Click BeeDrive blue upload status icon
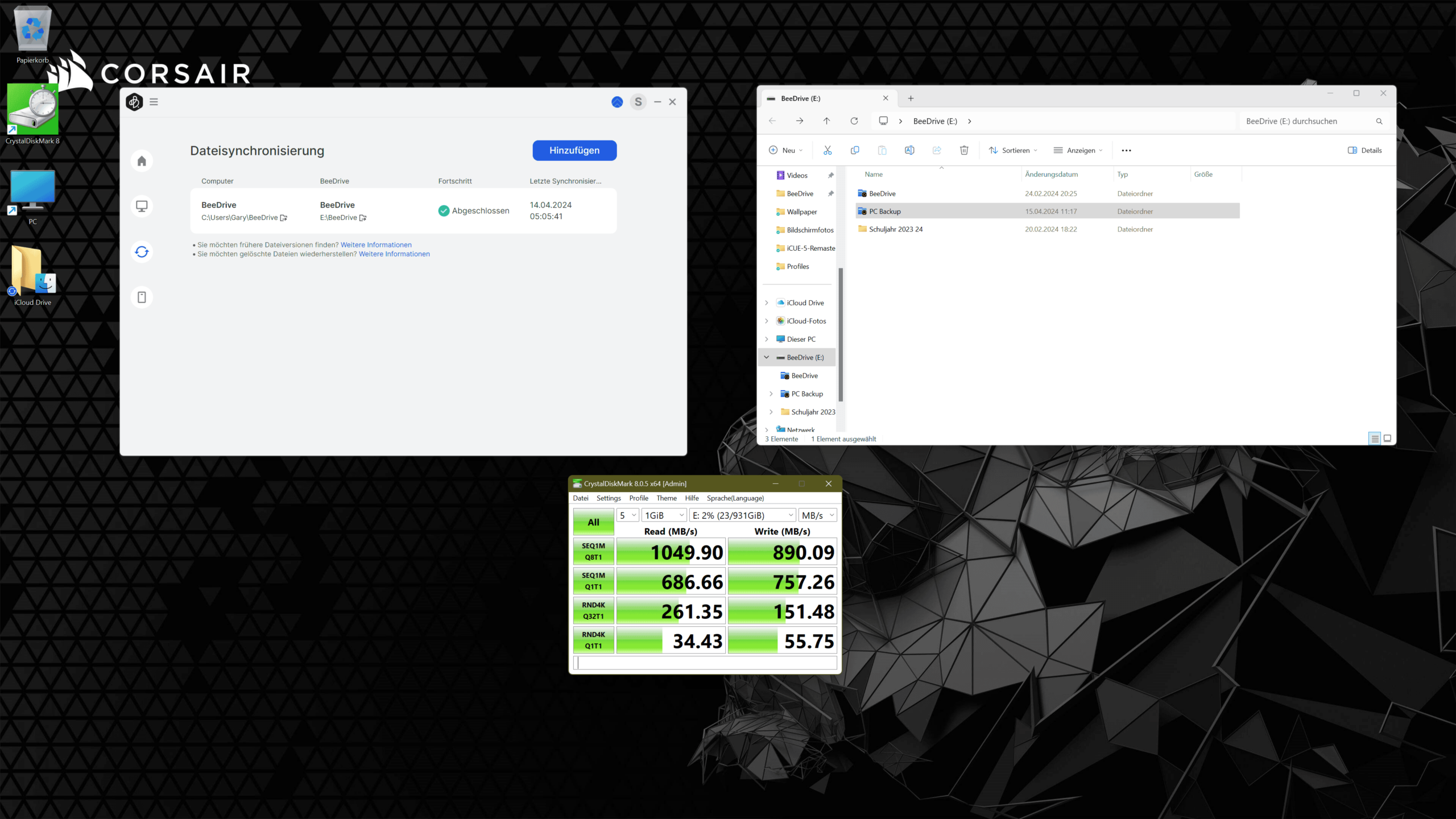 [x=617, y=102]
